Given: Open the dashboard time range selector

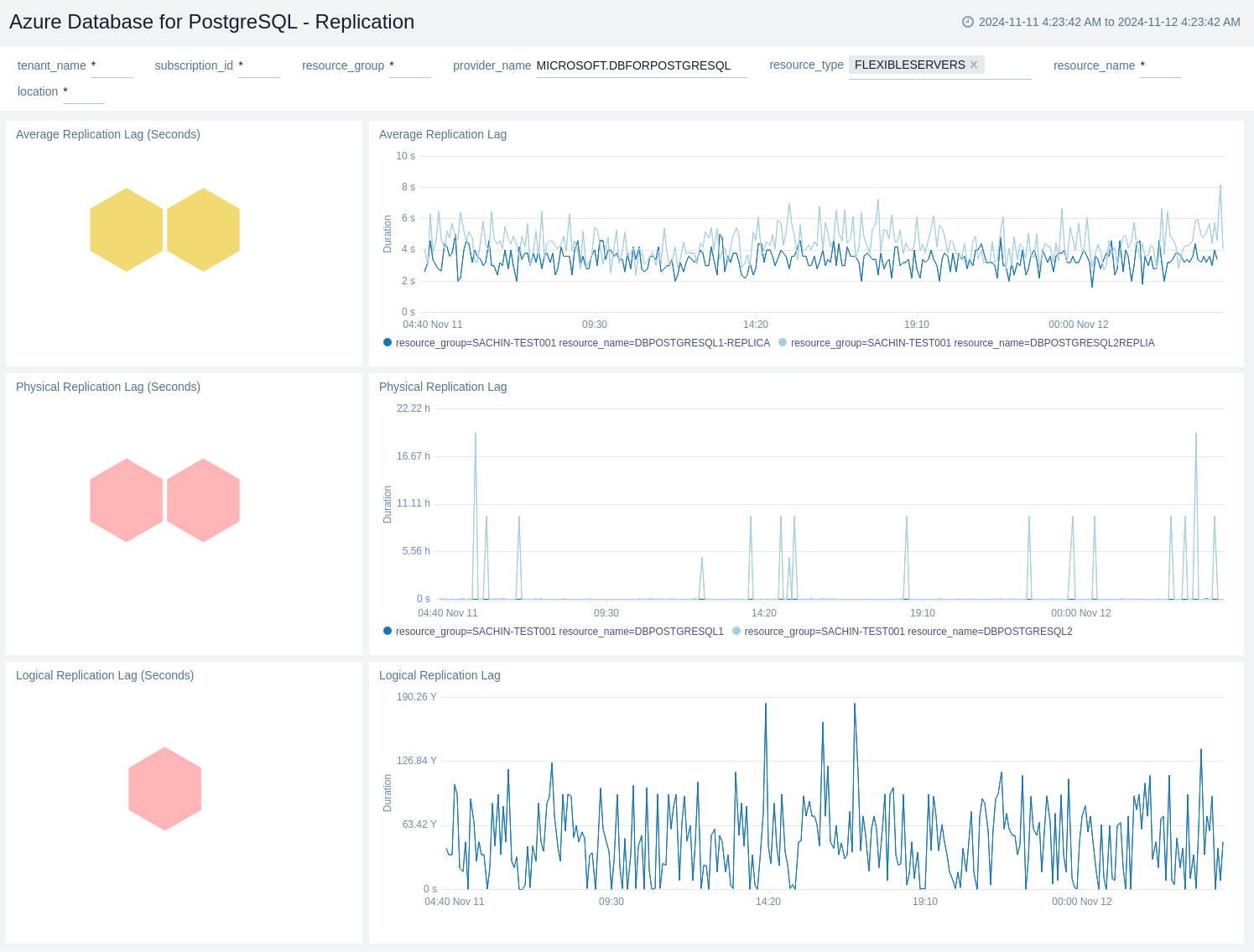Looking at the screenshot, I should [x=1101, y=22].
